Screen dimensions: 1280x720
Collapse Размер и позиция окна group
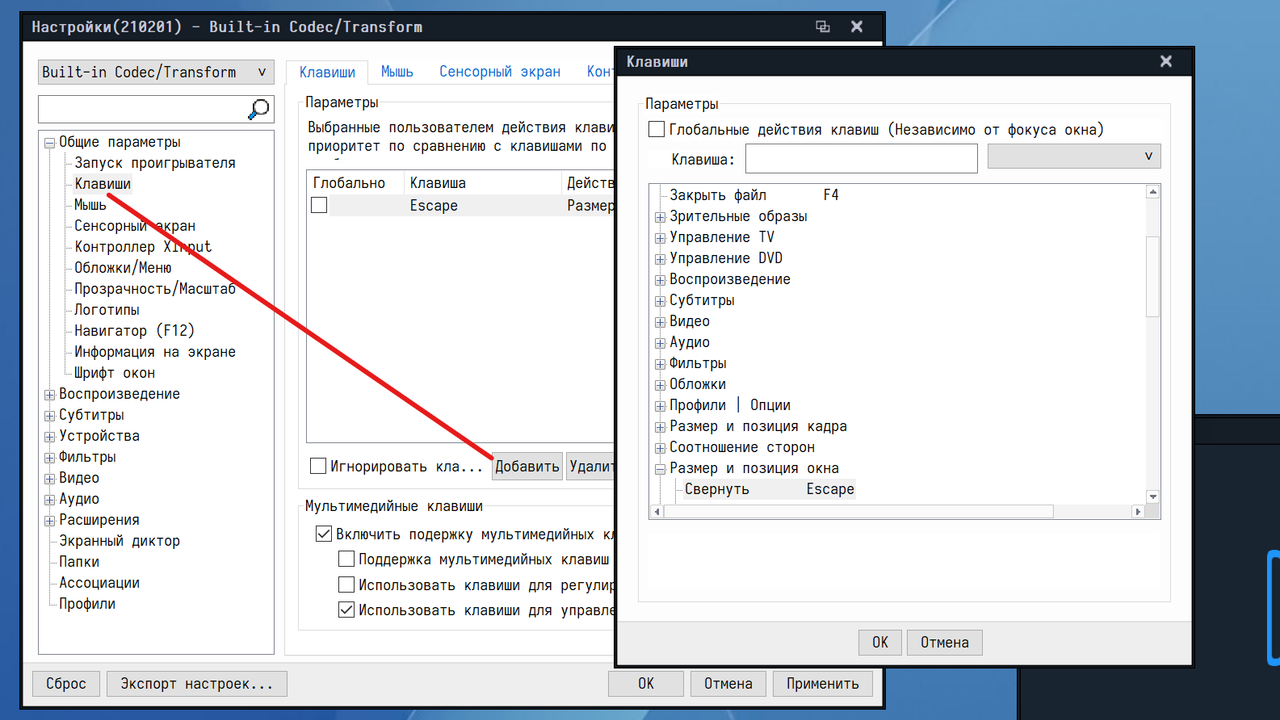point(660,469)
